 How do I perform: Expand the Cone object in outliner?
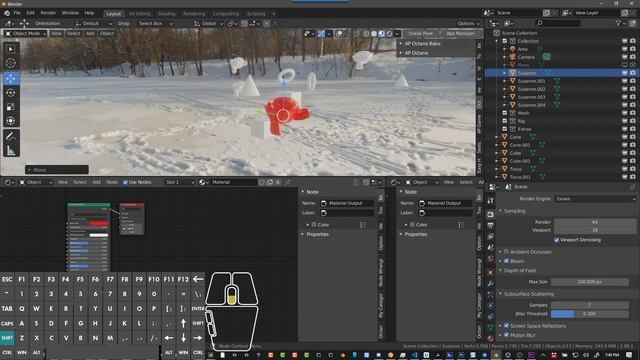click(x=497, y=137)
